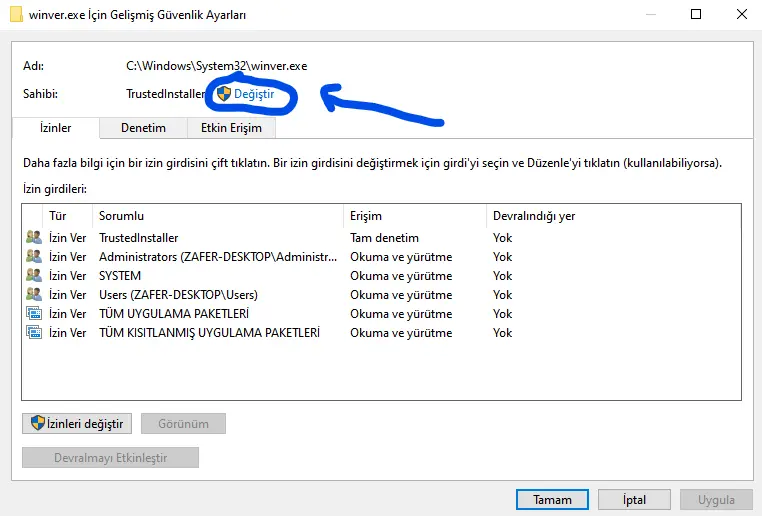Screen dimensions: 762x516
Task: Click package icon for TÜM KISITLANMIŞ UYGULAMA PAKETLERİ
Action: tap(34, 332)
